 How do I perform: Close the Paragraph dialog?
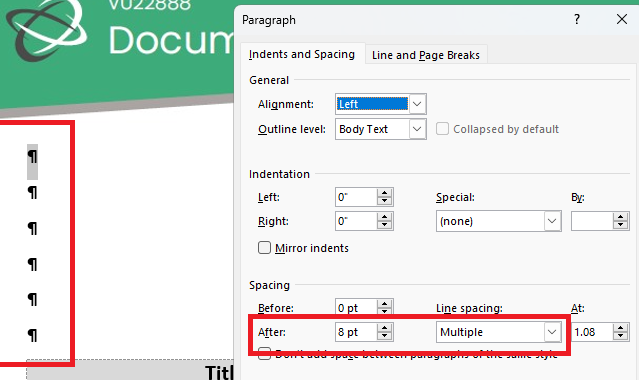click(x=622, y=19)
